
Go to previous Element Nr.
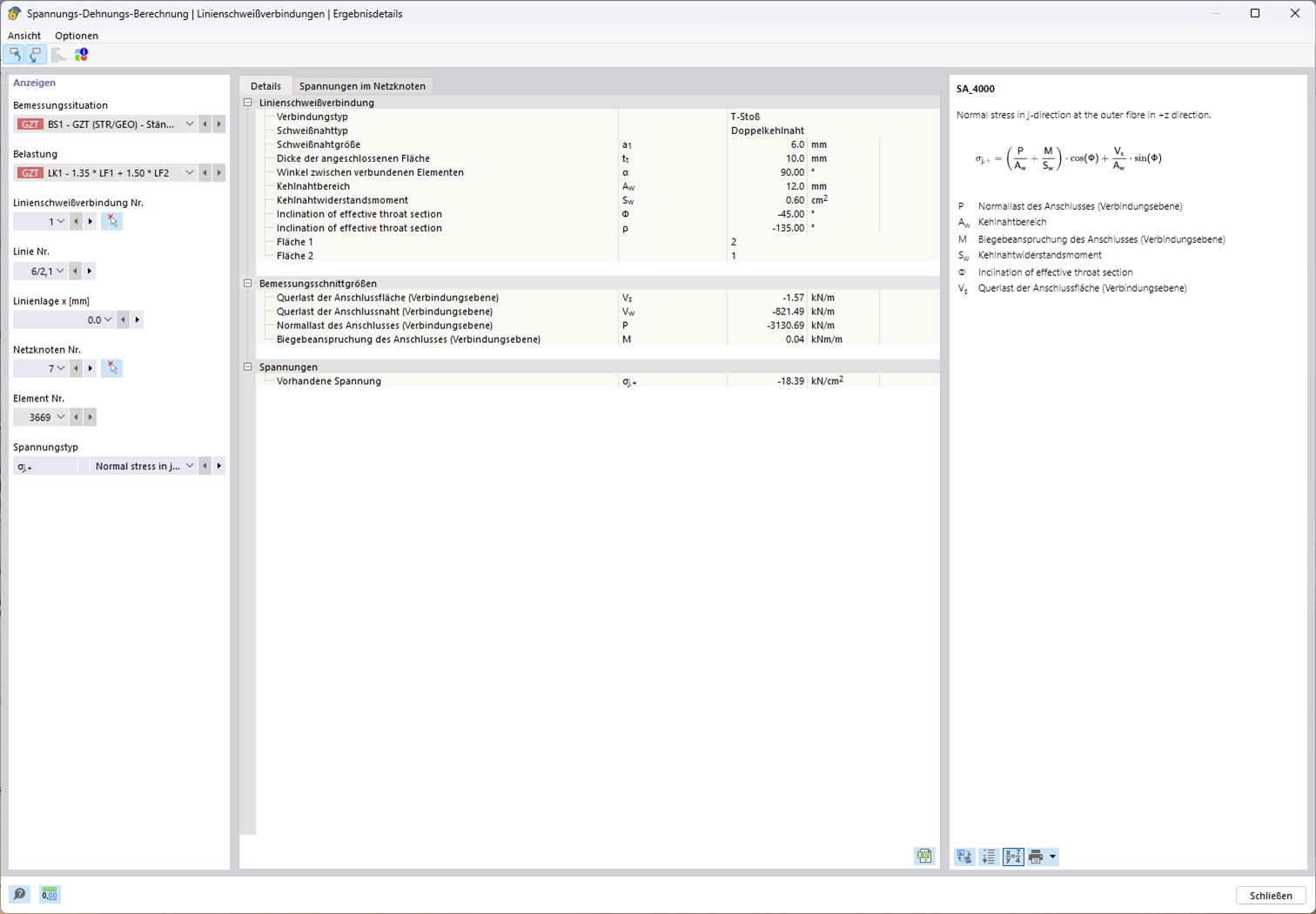(77, 418)
